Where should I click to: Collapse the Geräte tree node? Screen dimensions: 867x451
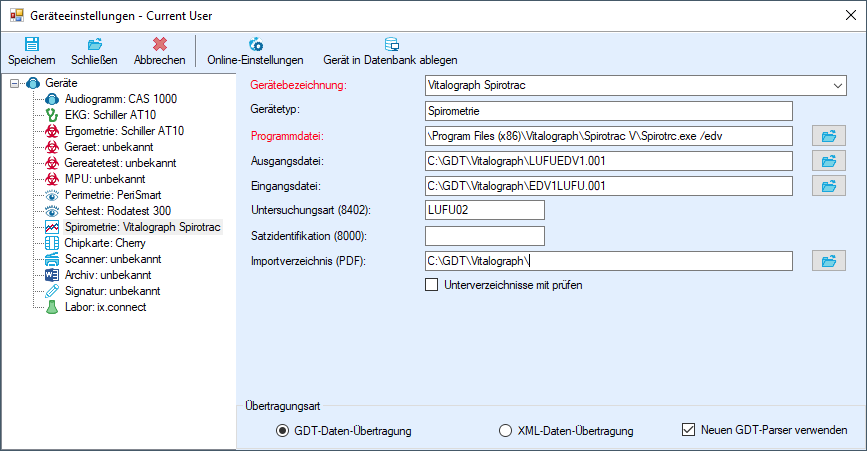14,83
